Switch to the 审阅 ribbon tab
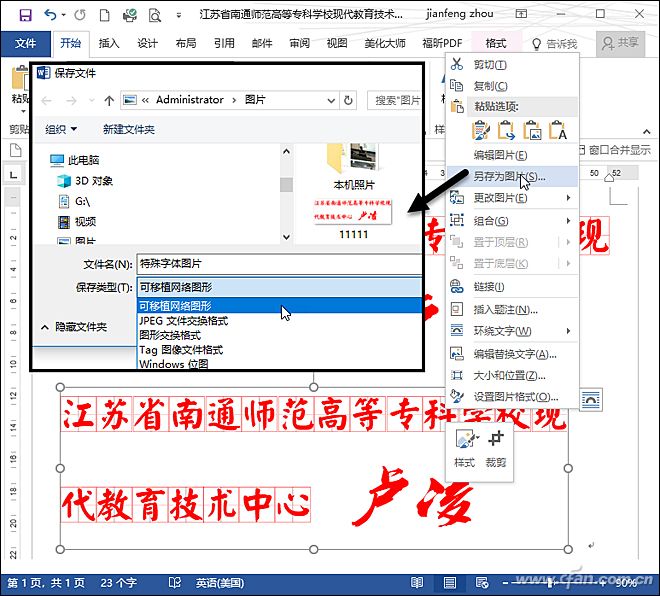This screenshot has height=596, width=660. pyautogui.click(x=300, y=43)
